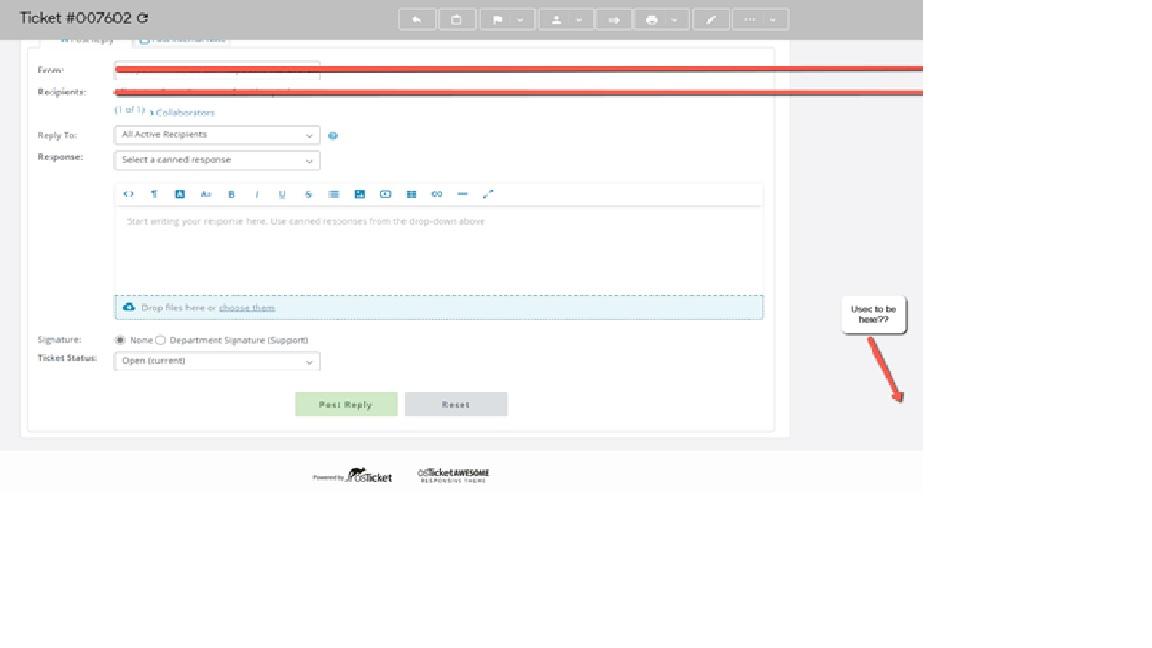Select the None signature option
1152x648 pixels.
point(122,340)
